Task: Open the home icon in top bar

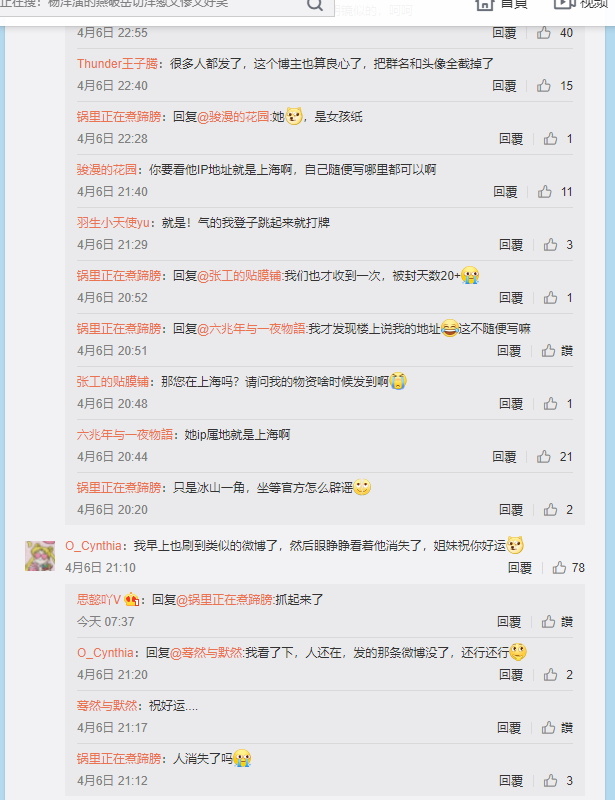Action: (484, 5)
